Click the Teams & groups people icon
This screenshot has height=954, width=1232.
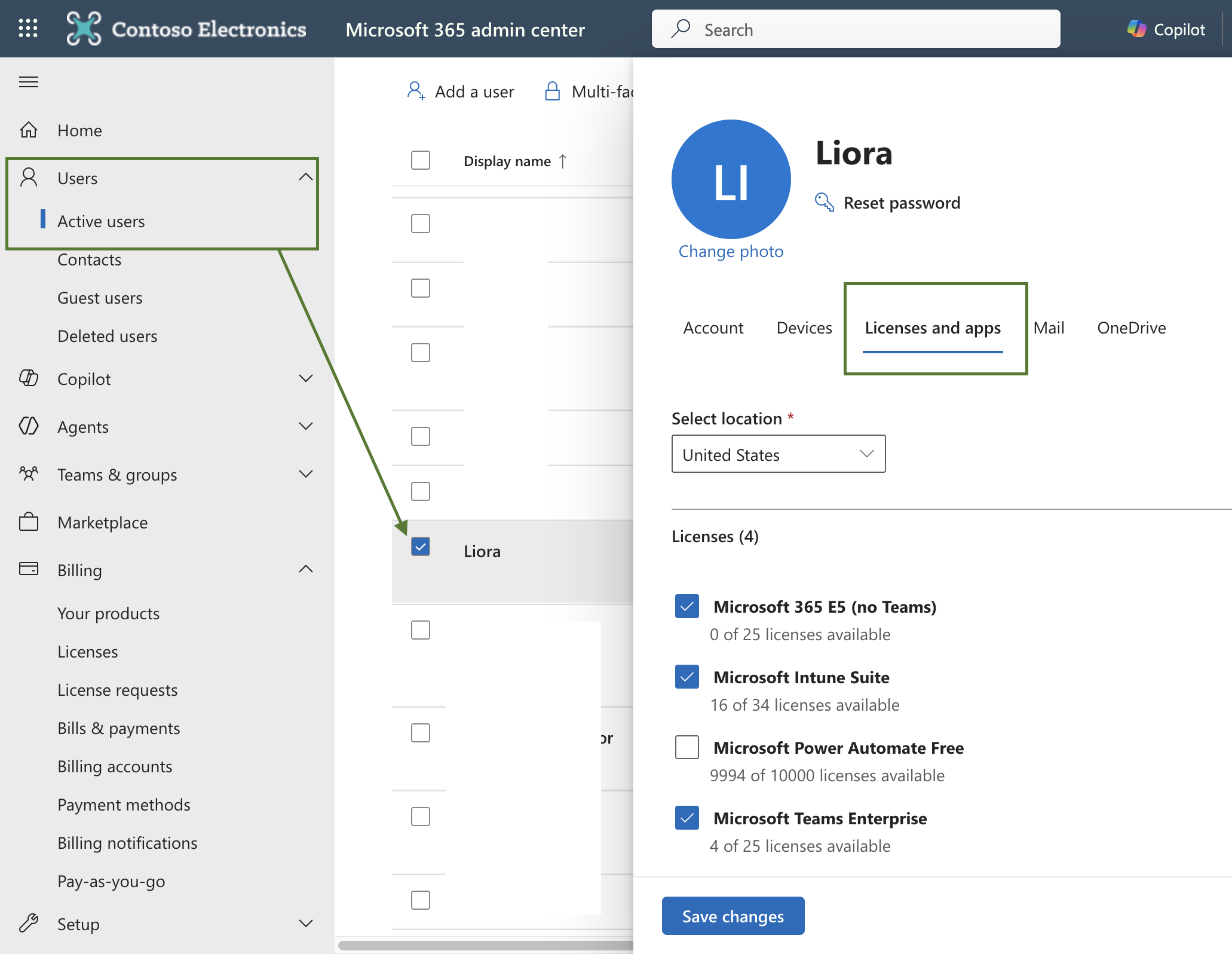pos(29,474)
